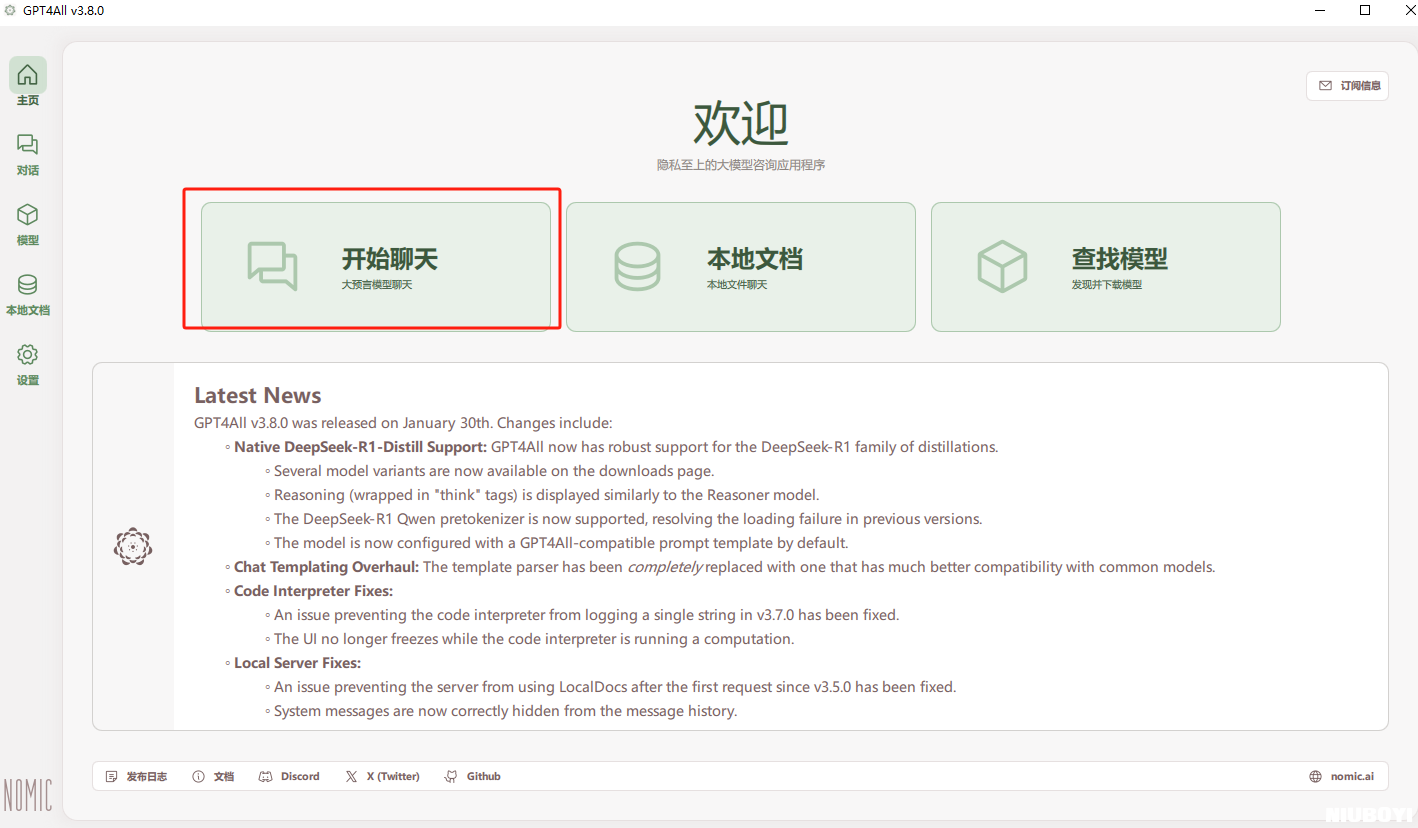Click the text 'Native DeepSeek-R1-Distill Support:'
Viewport: 1418px width, 828px height.
coord(360,447)
